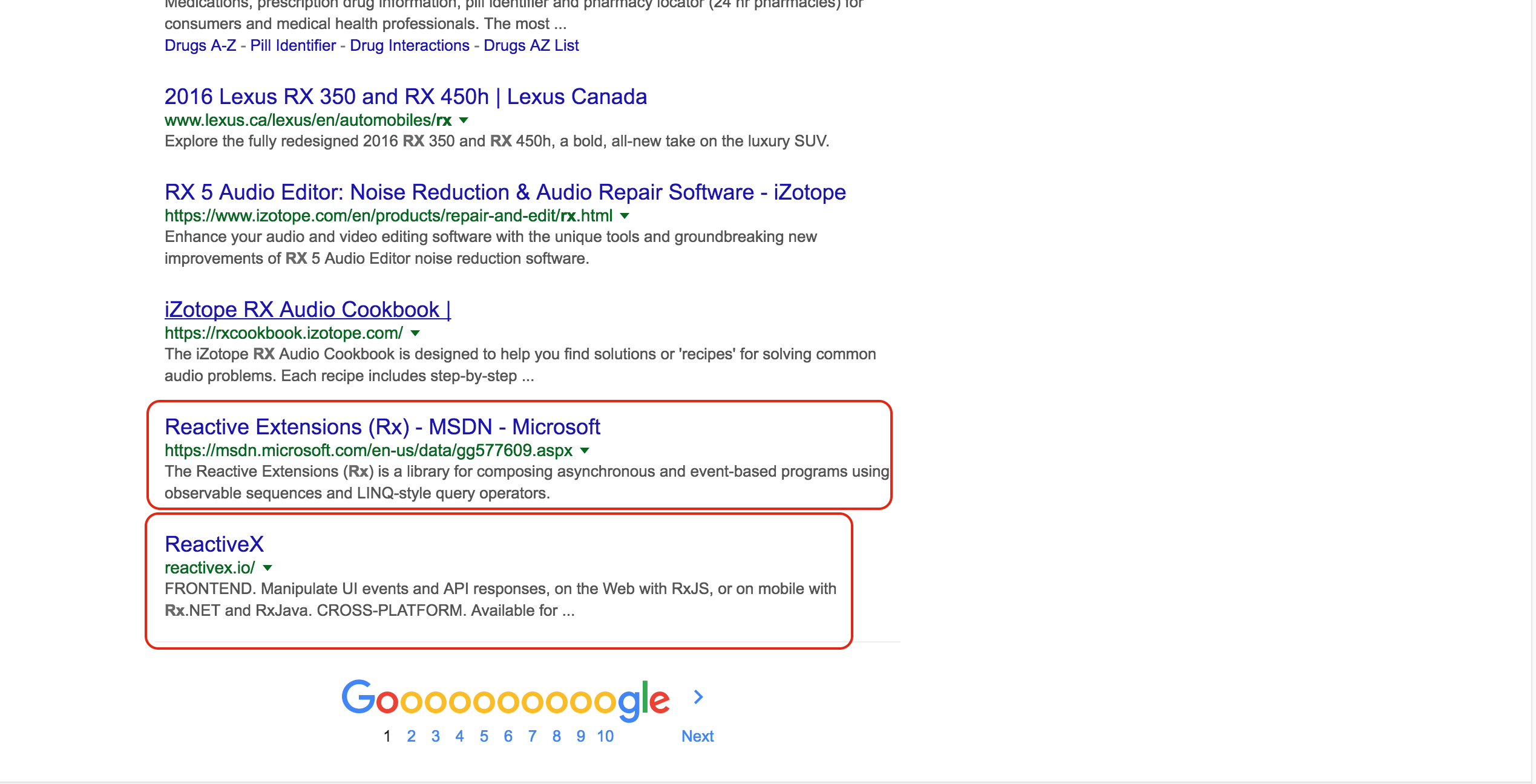The width and height of the screenshot is (1536, 784).
Task: Go to results page 5
Action: click(484, 736)
